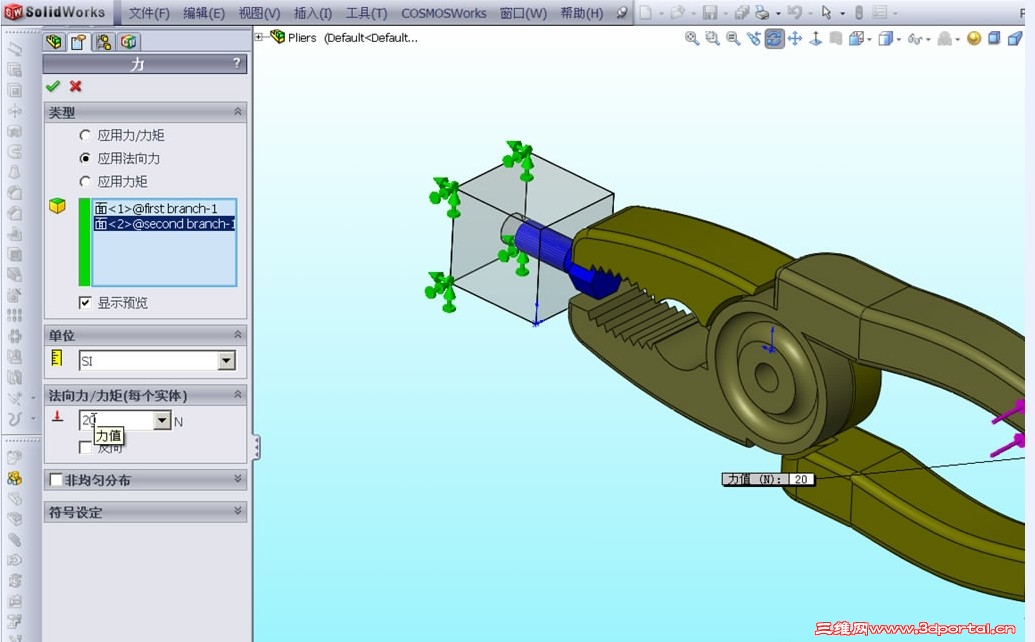Click the 力值 (N) callout value box

[801, 479]
